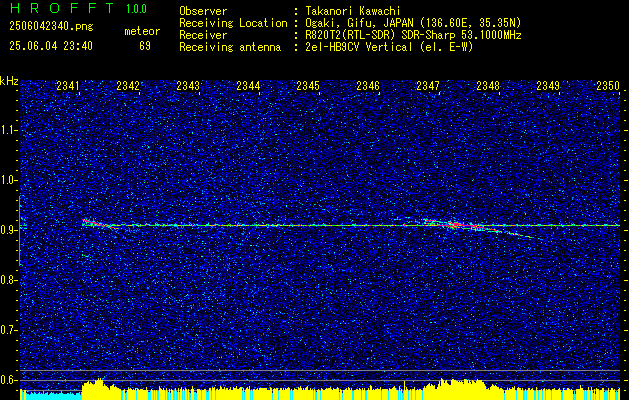Click time marker 2345

(308, 85)
